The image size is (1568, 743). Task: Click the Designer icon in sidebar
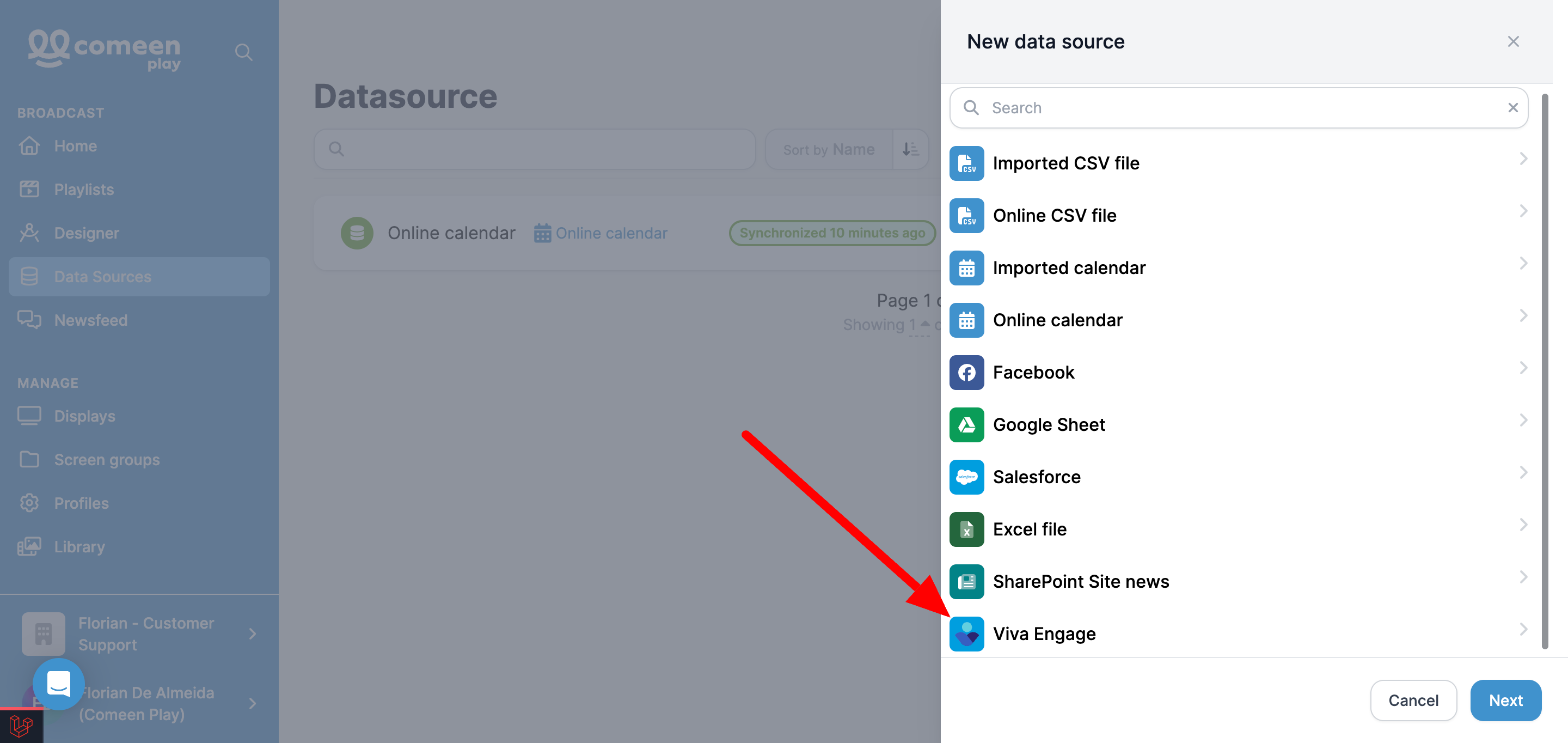[29, 233]
